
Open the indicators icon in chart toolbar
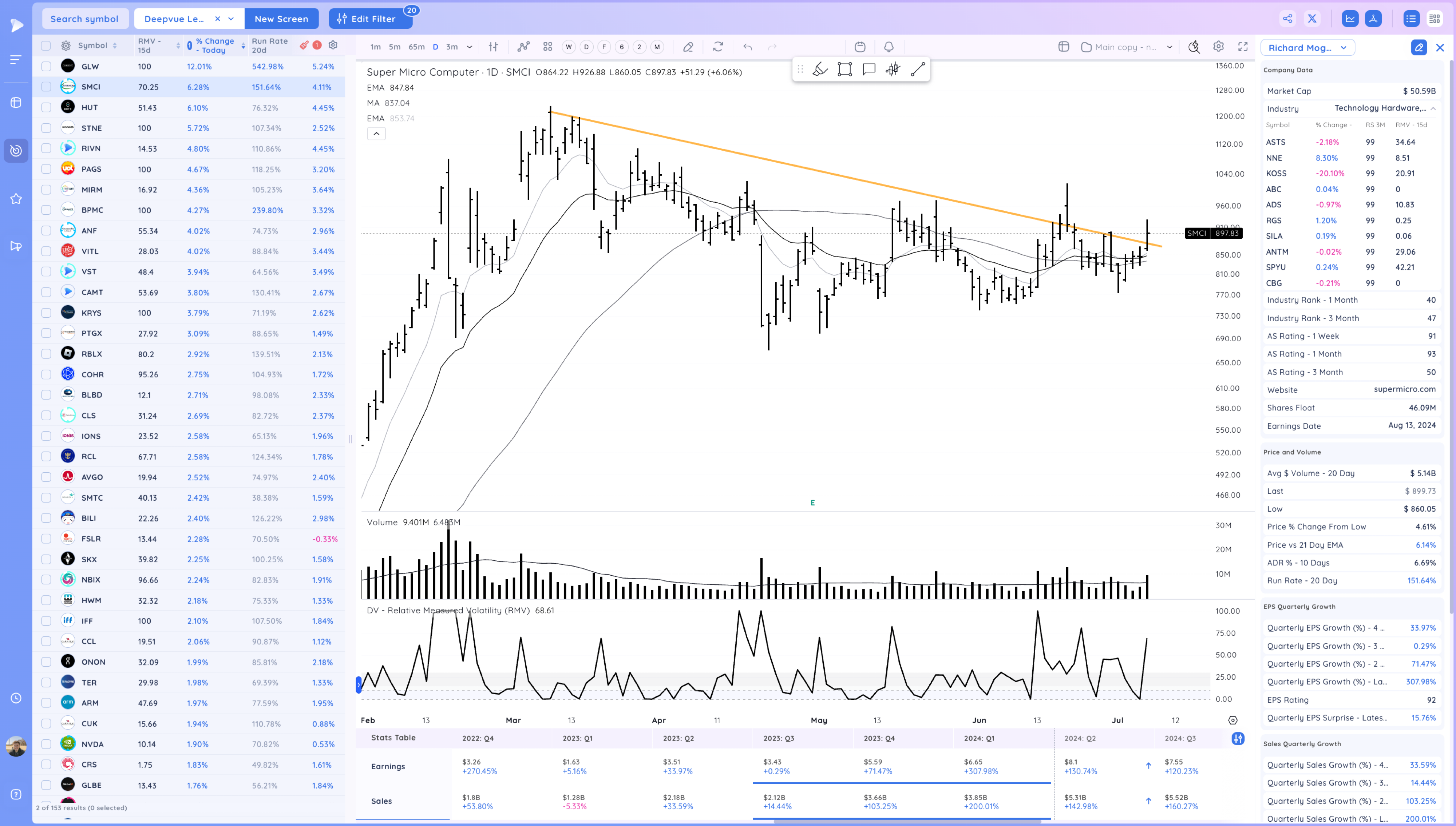pyautogui.click(x=523, y=47)
